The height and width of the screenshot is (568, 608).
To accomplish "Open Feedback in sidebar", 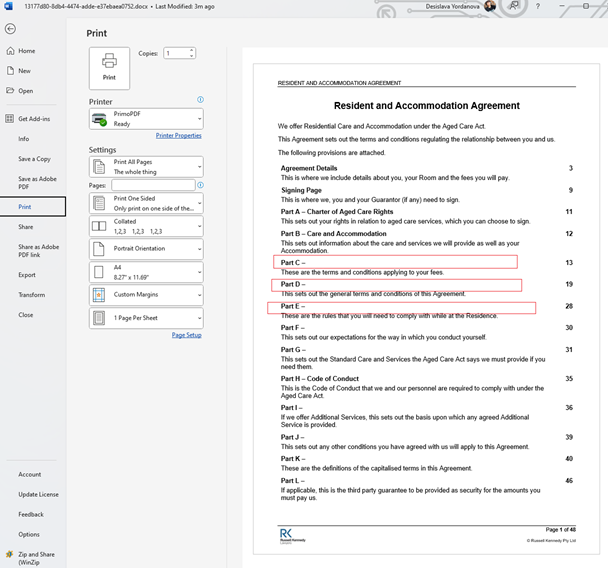I will tap(31, 514).
